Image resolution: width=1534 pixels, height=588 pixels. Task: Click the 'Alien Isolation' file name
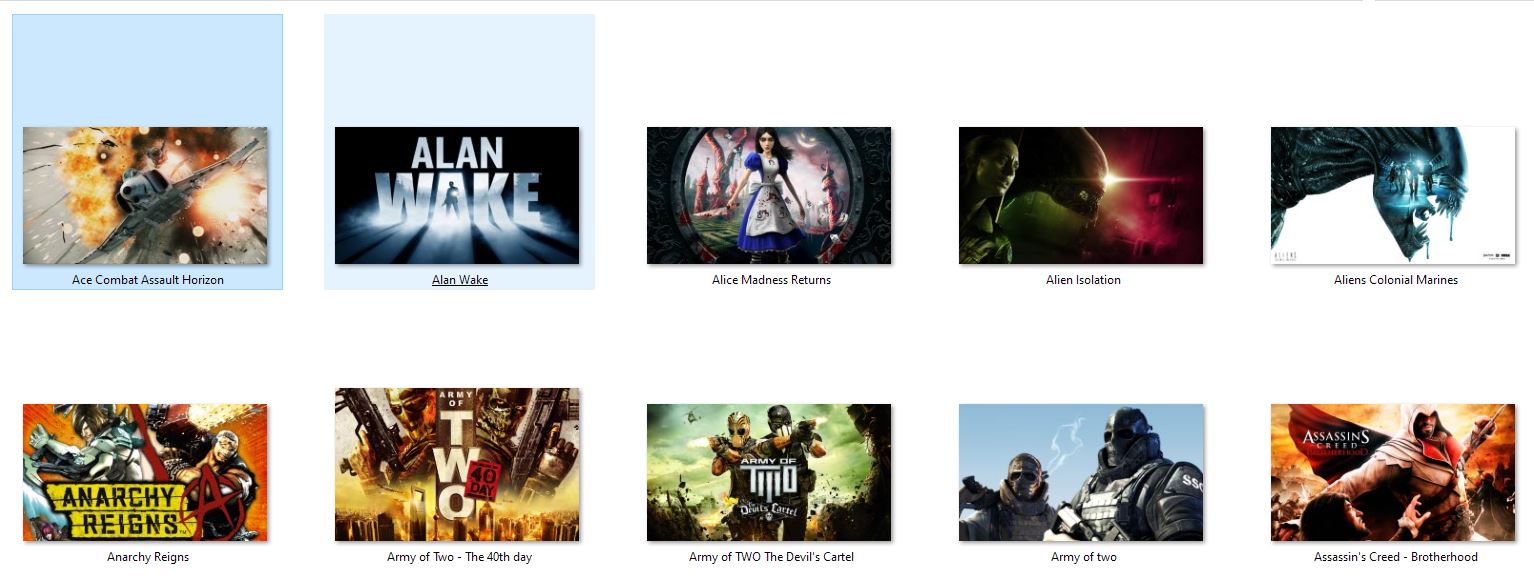pyautogui.click(x=1083, y=280)
